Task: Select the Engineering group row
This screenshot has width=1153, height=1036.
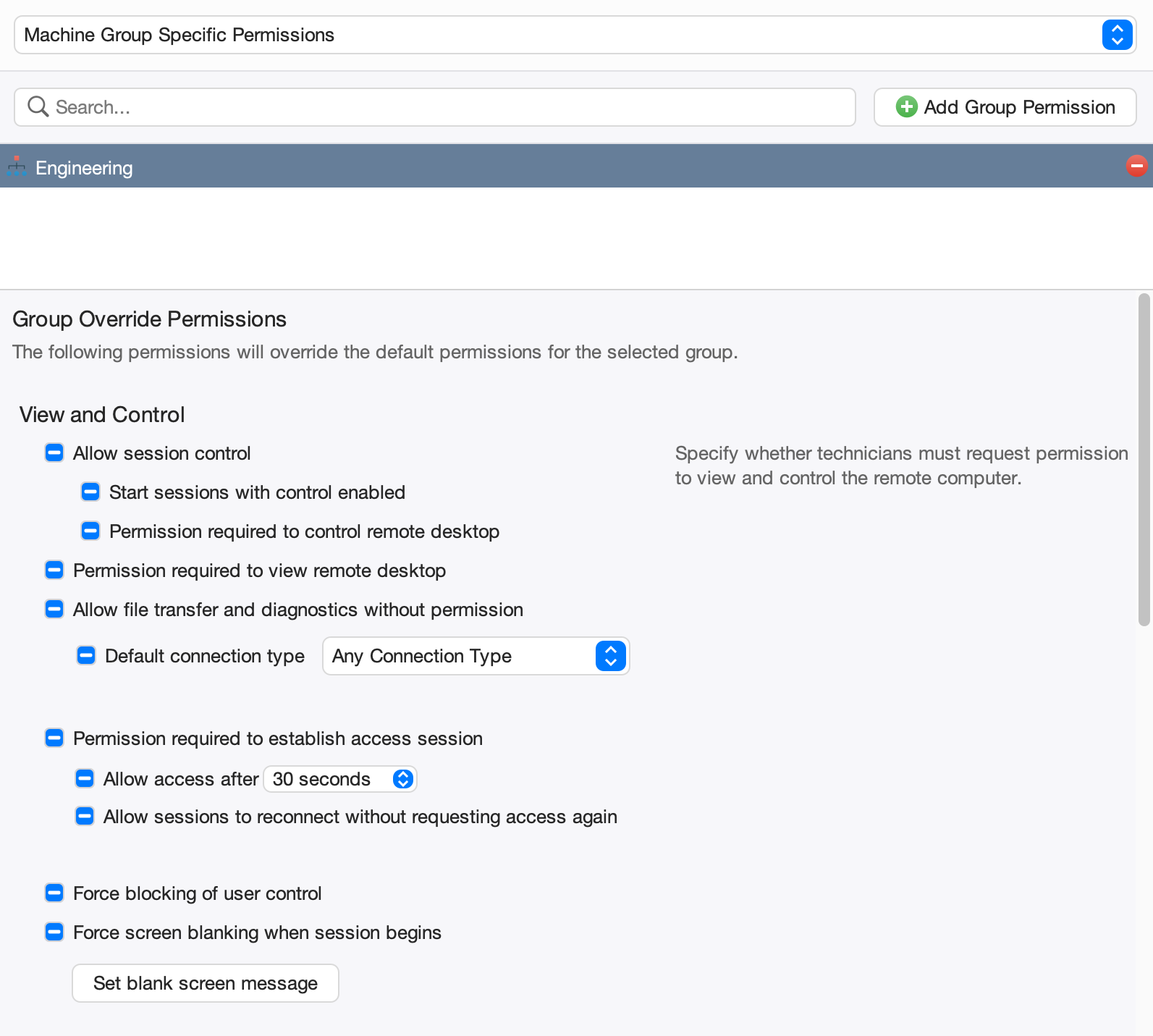Action: click(576, 166)
